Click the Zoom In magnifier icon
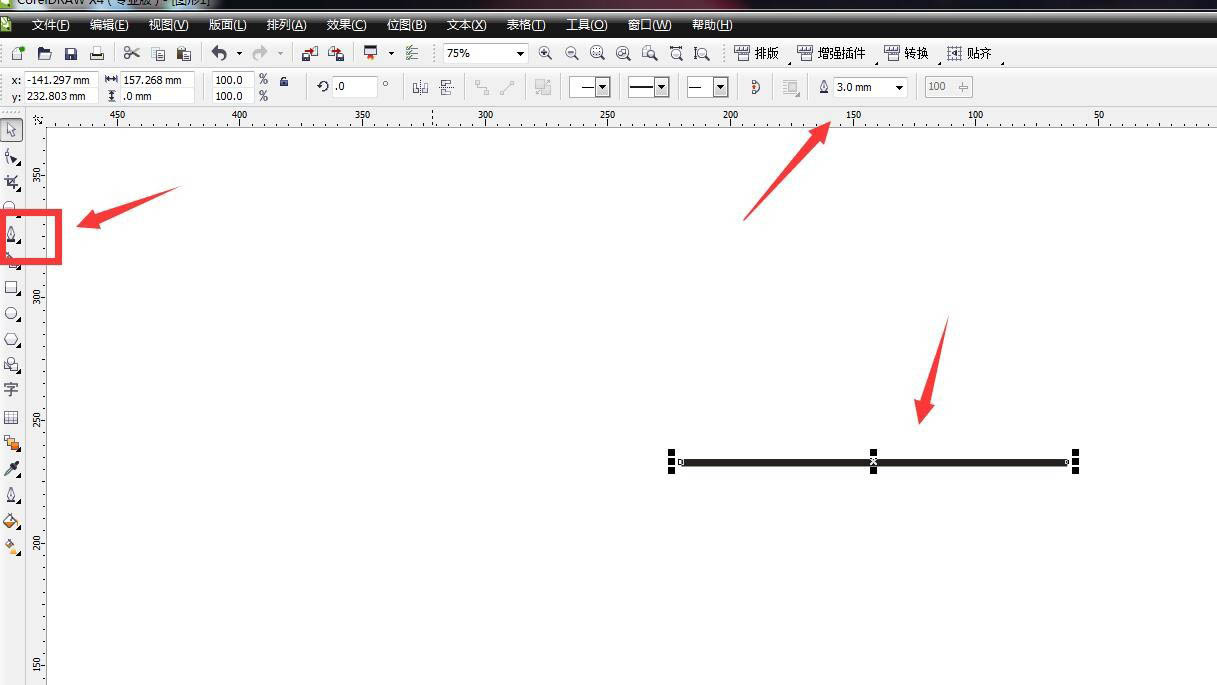This screenshot has width=1217, height=685. click(x=545, y=53)
